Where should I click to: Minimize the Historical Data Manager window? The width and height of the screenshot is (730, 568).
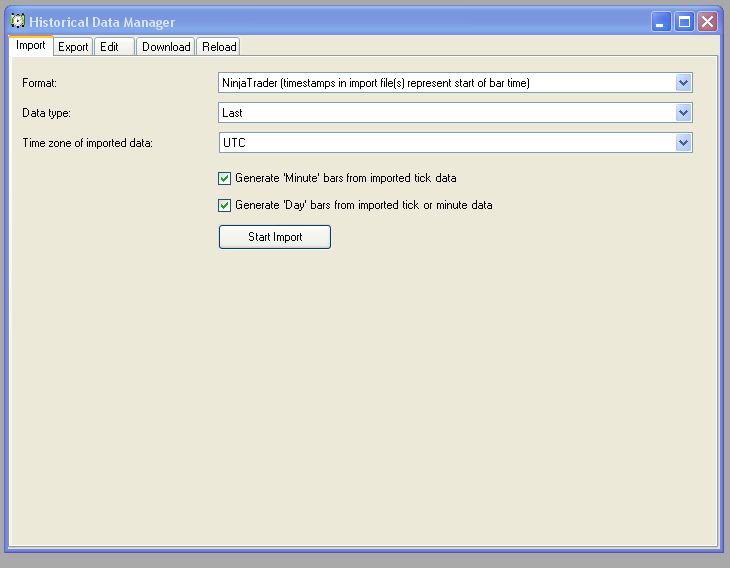point(661,21)
